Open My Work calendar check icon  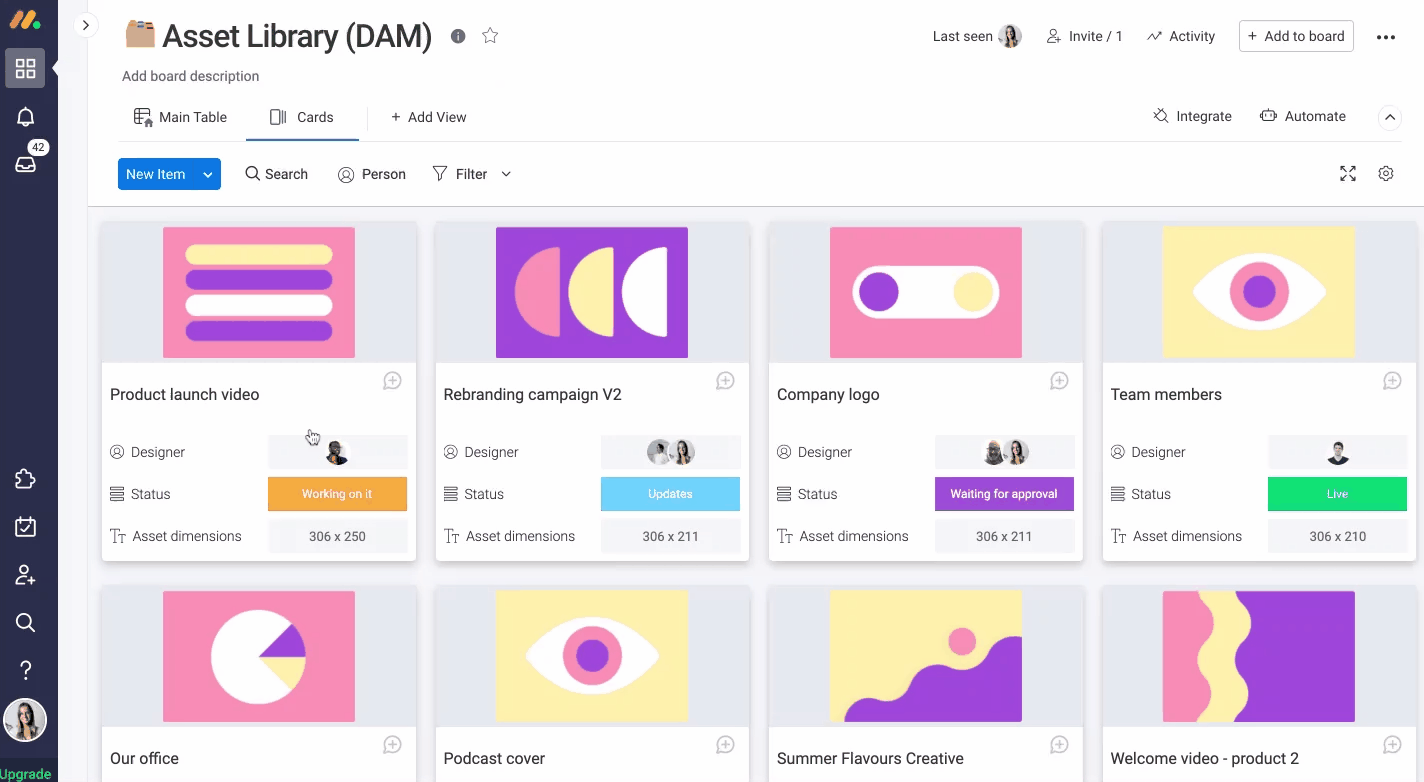click(26, 527)
